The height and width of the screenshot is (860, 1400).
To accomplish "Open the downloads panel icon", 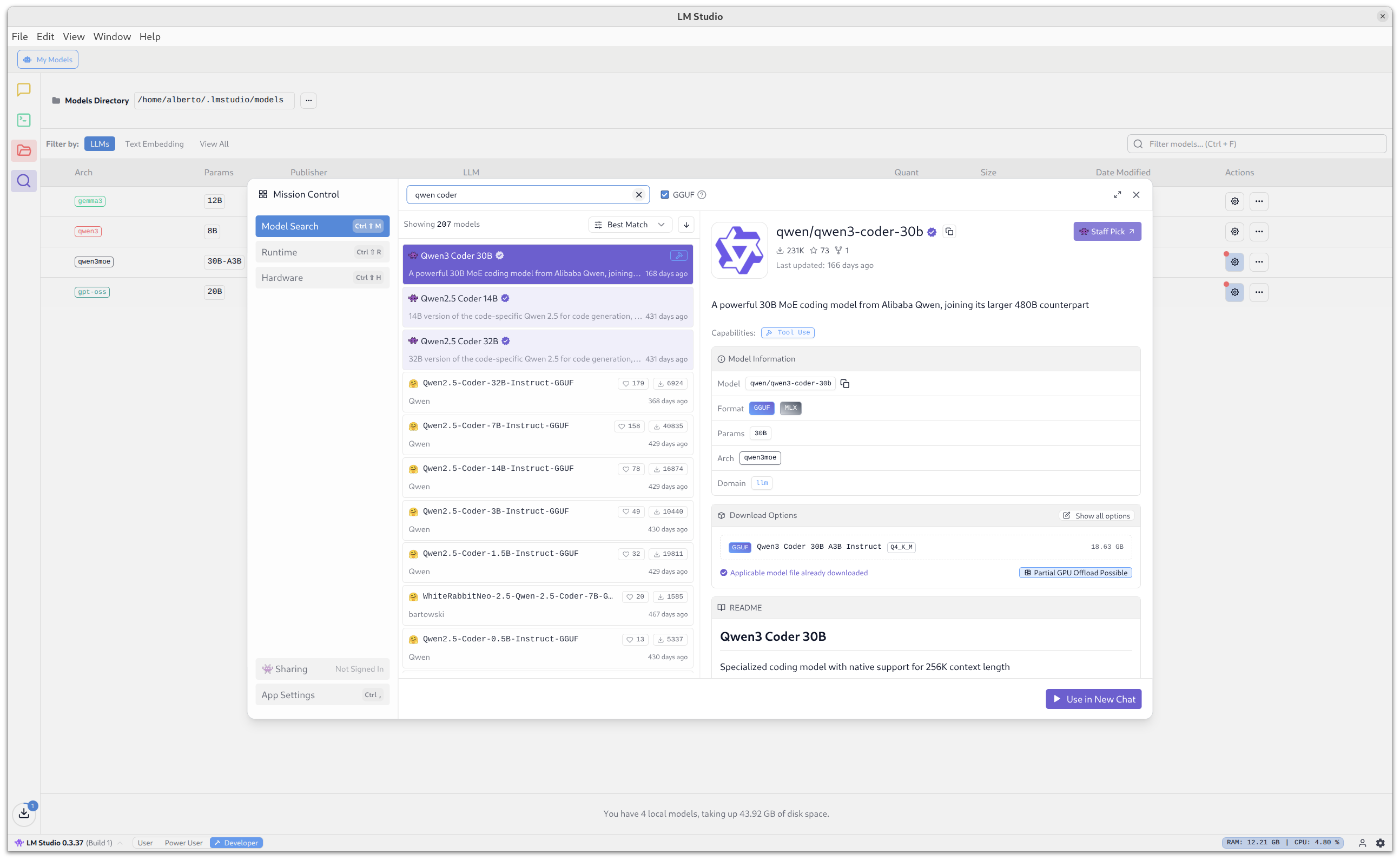I will (24, 813).
